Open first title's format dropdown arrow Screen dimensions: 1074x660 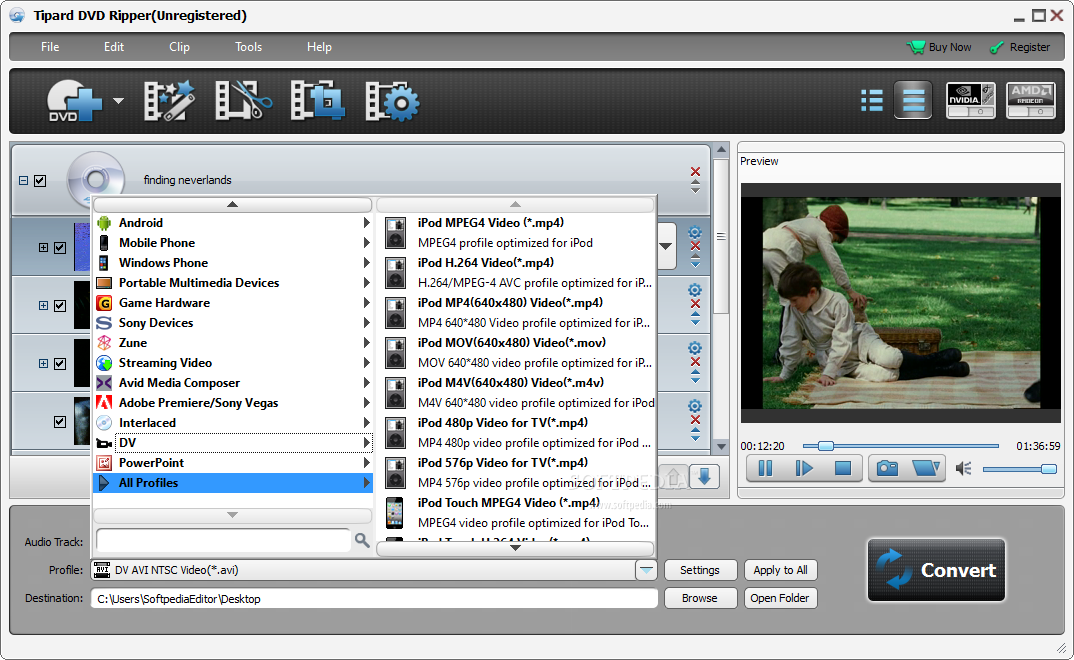[666, 246]
